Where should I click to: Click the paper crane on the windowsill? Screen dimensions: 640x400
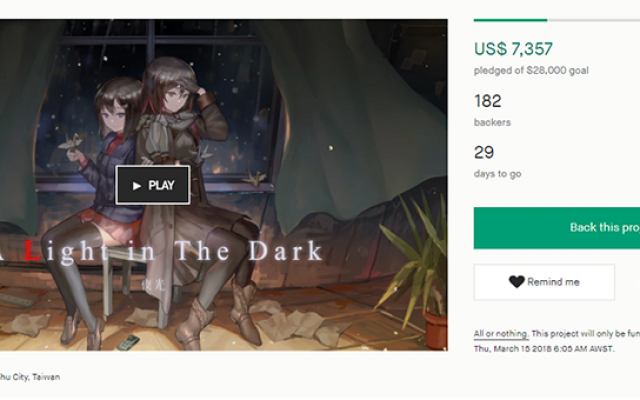255,178
